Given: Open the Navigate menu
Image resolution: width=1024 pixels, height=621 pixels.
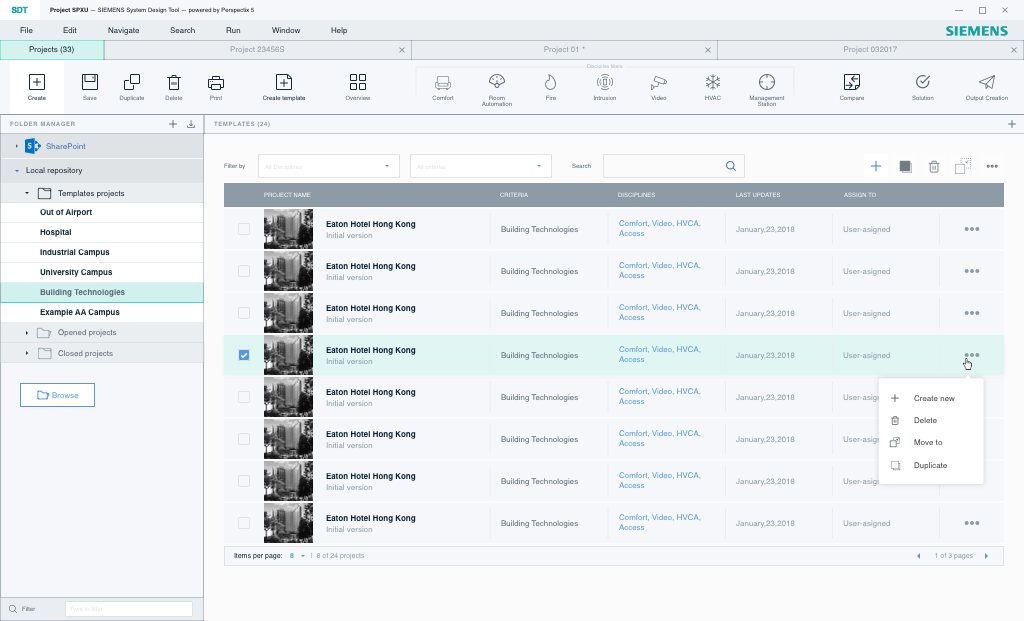Looking at the screenshot, I should tap(123, 30).
